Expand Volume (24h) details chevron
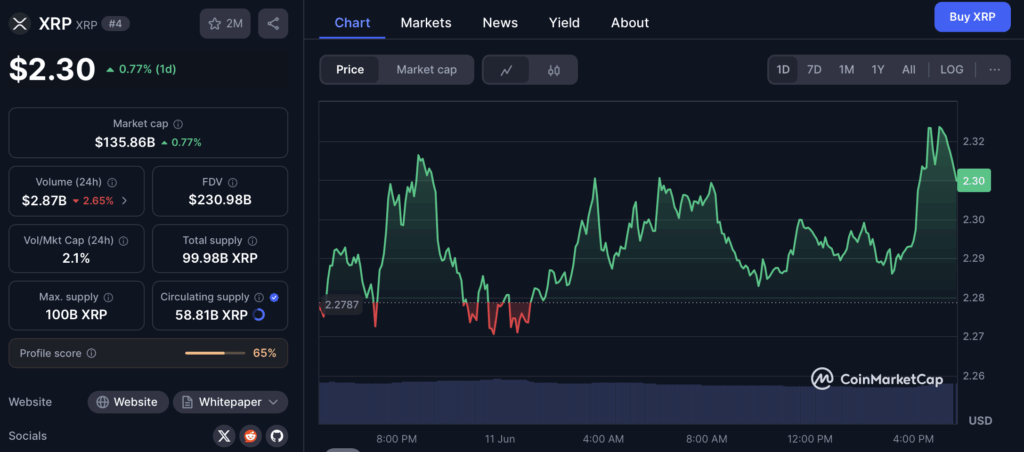 coord(124,201)
